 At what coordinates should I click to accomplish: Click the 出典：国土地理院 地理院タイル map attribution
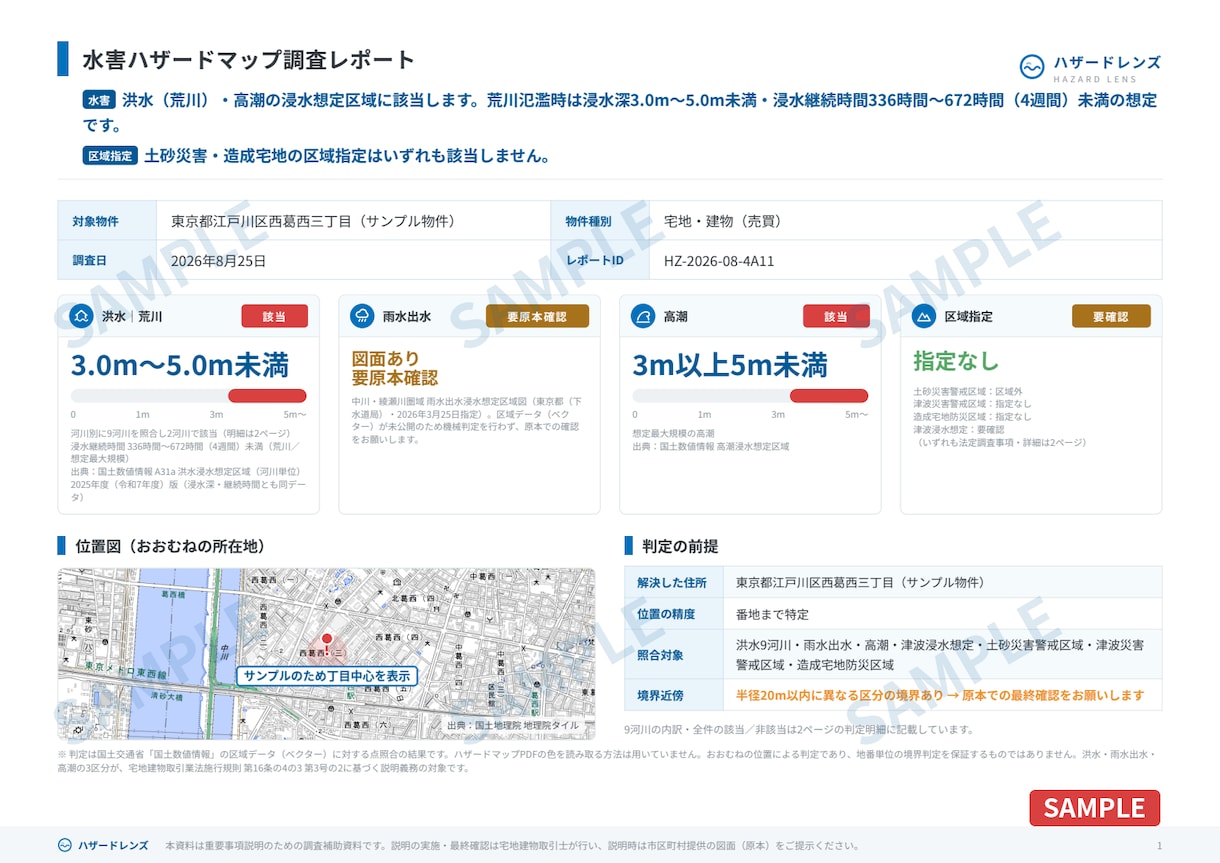(x=512, y=725)
